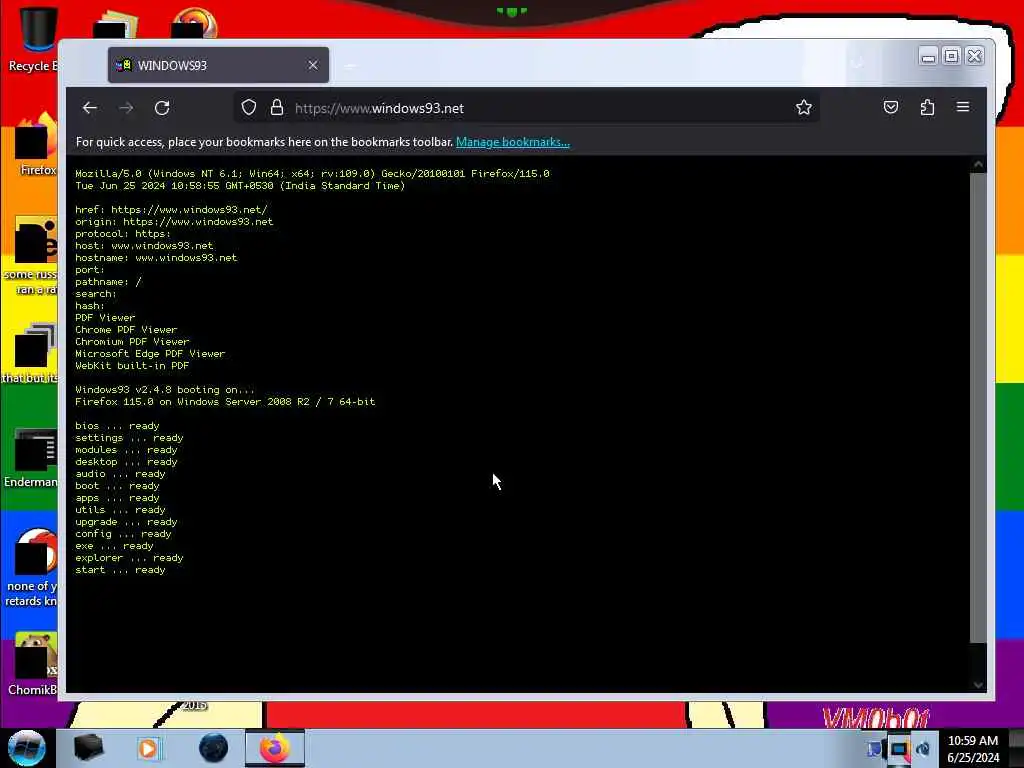Click the 'explorer ... ready' line
The width and height of the screenshot is (1024, 768).
(129, 558)
